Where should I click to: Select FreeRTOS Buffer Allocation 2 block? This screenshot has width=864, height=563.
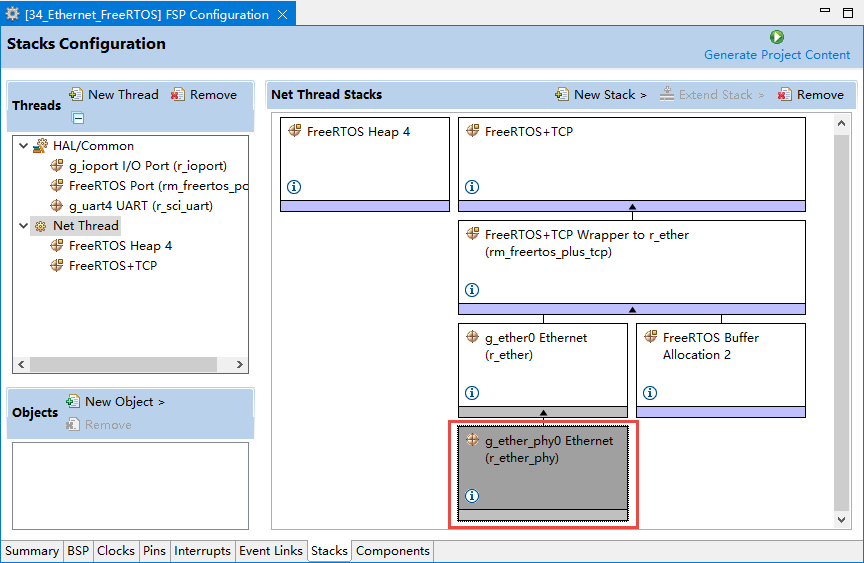721,370
